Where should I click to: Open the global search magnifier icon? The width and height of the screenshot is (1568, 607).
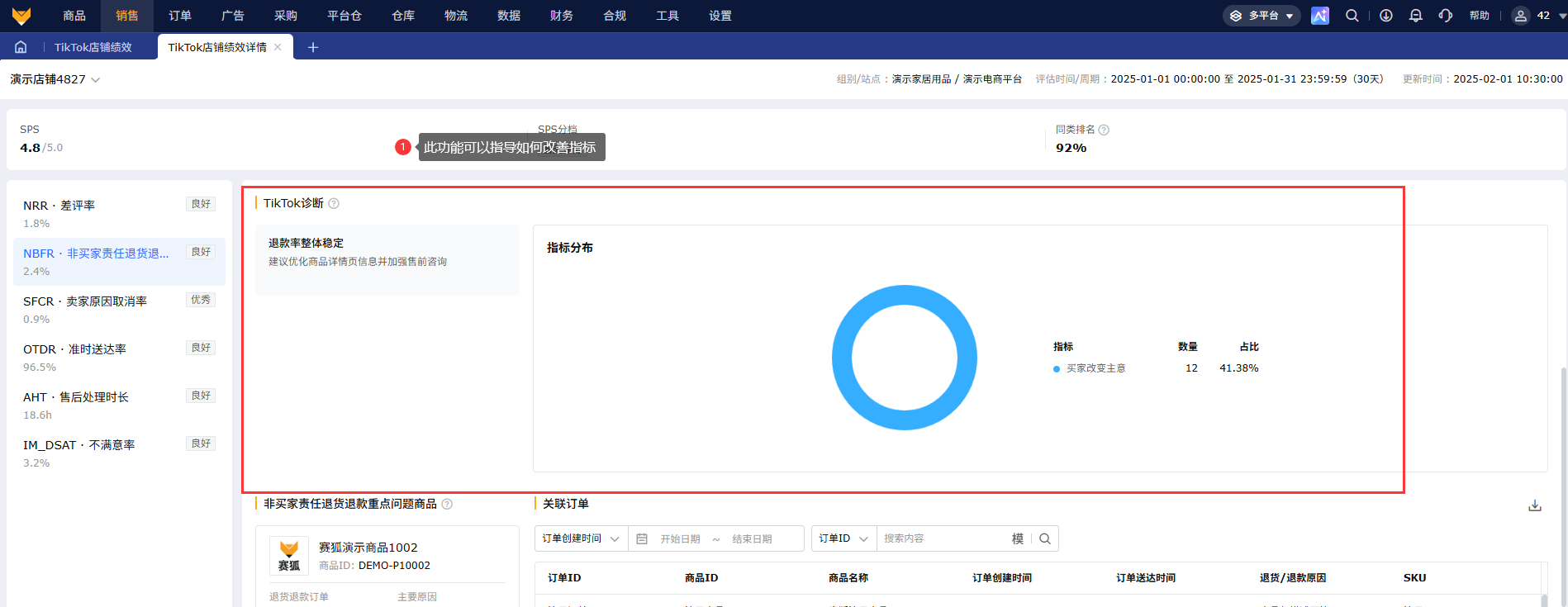1352,16
